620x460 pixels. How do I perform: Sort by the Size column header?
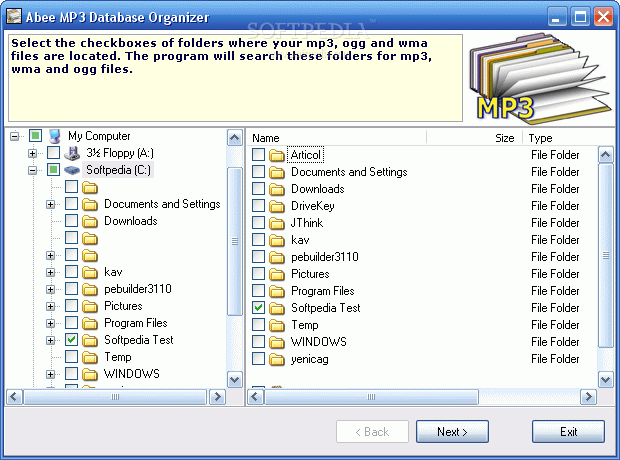coord(474,138)
